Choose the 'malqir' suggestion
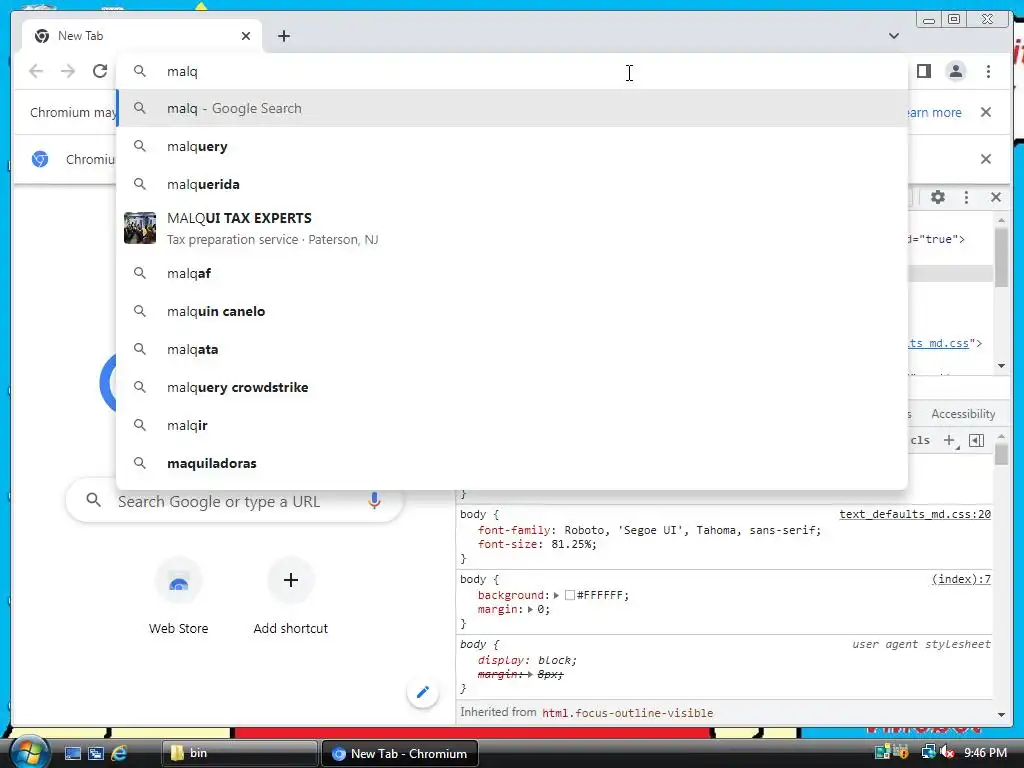The width and height of the screenshot is (1024, 768). (x=512, y=425)
